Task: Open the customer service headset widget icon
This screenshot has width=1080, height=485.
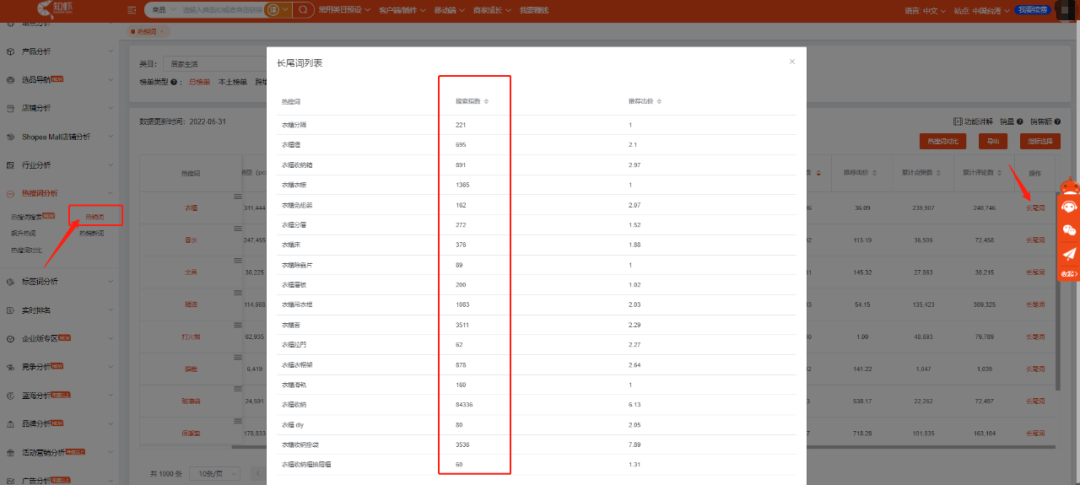Action: pos(1069,206)
